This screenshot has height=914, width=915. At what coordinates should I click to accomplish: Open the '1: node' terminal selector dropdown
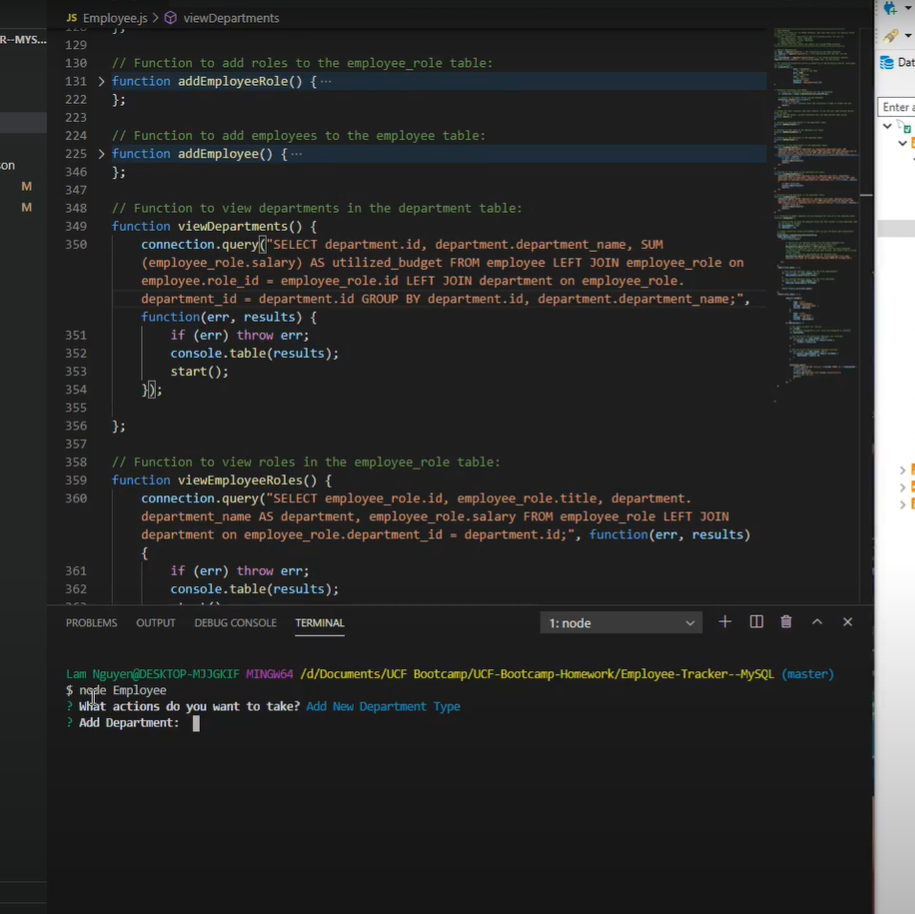pos(620,623)
